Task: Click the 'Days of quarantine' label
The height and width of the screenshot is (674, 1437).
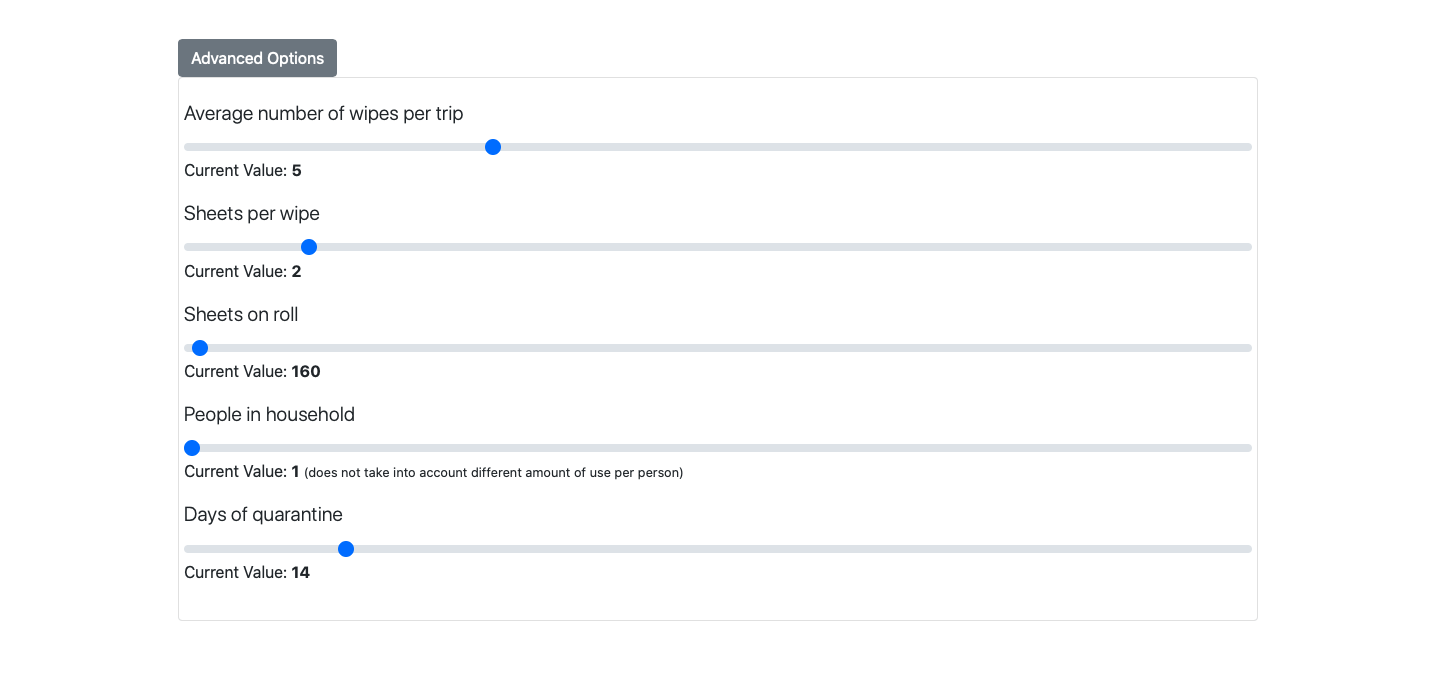Action: pyautogui.click(x=263, y=515)
